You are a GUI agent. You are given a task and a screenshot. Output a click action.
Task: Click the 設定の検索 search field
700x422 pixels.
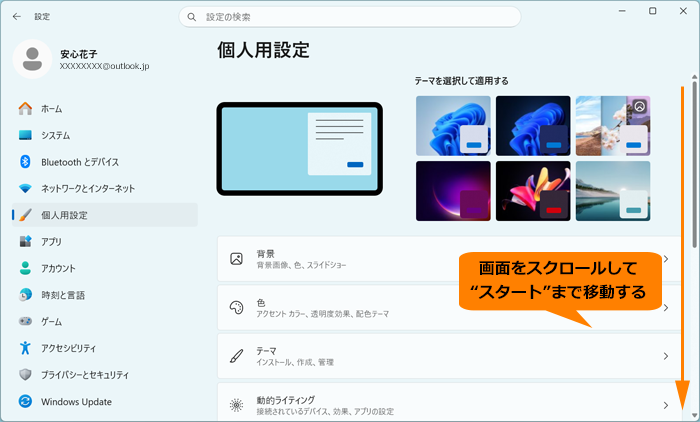[x=350, y=17]
